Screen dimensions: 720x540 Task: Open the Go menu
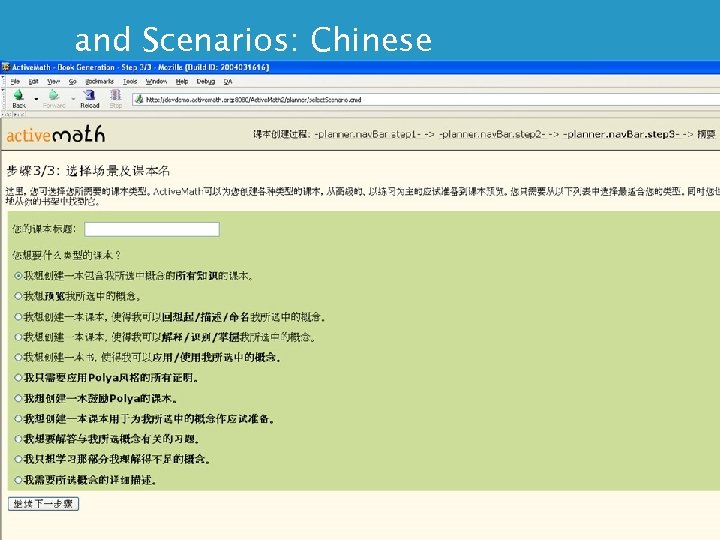click(73, 81)
